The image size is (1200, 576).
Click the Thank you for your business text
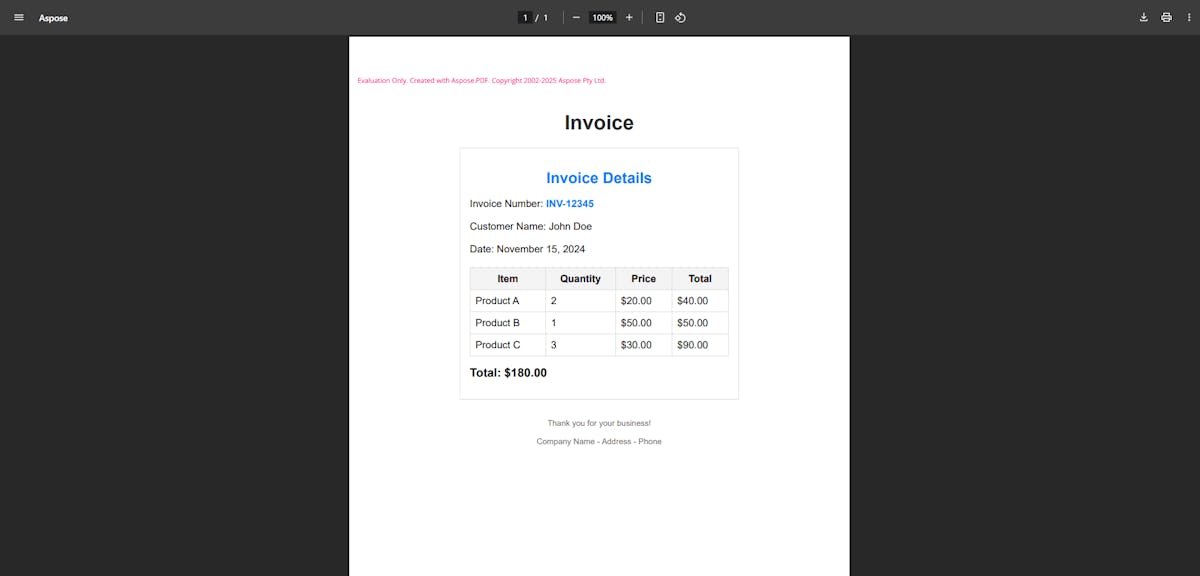coord(598,423)
